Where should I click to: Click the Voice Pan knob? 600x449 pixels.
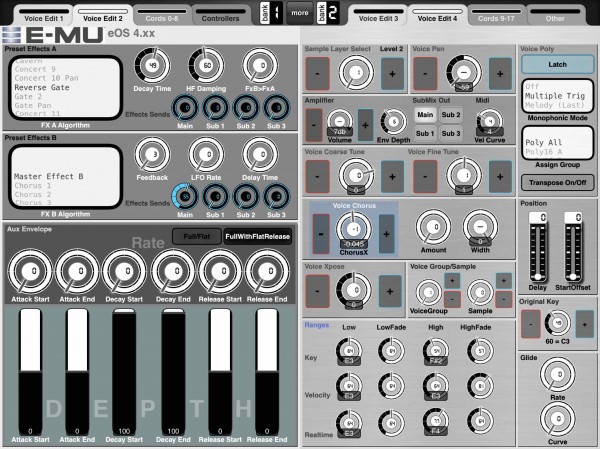[464, 72]
